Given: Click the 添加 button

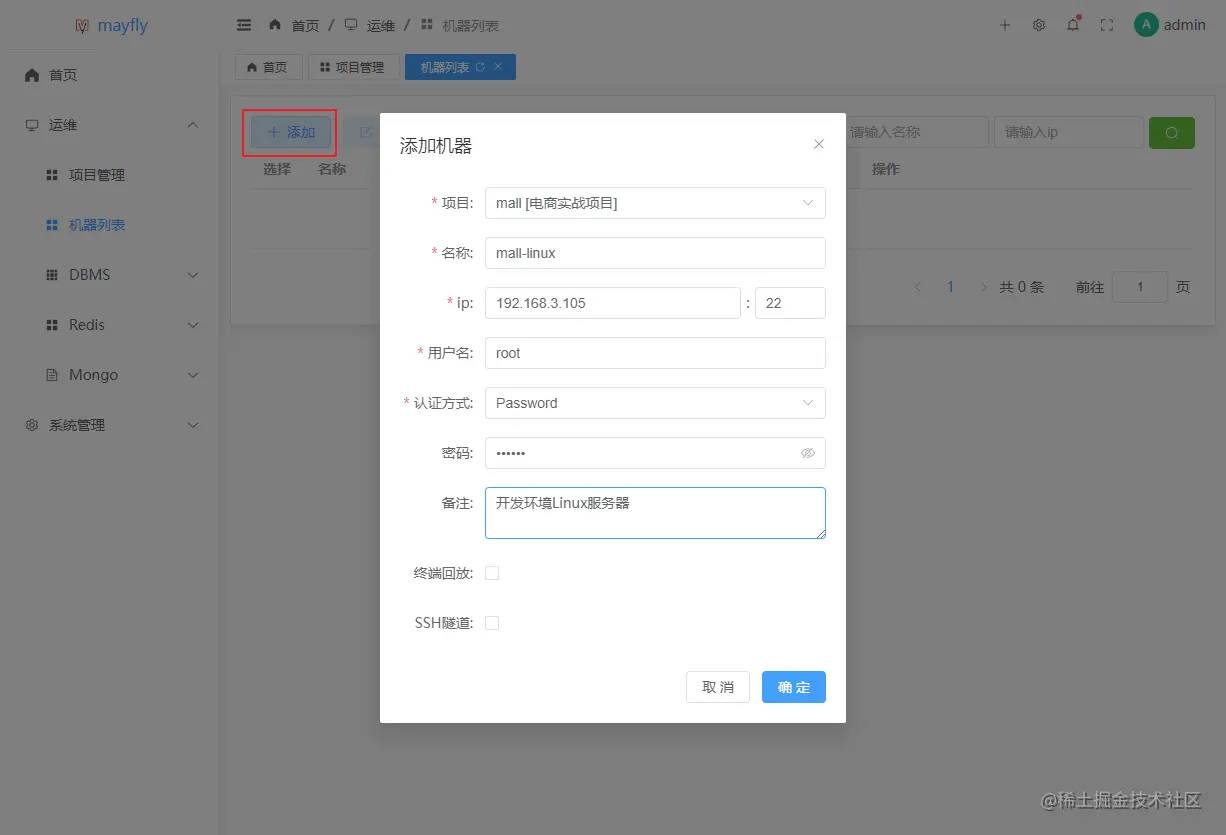Looking at the screenshot, I should (x=291, y=132).
